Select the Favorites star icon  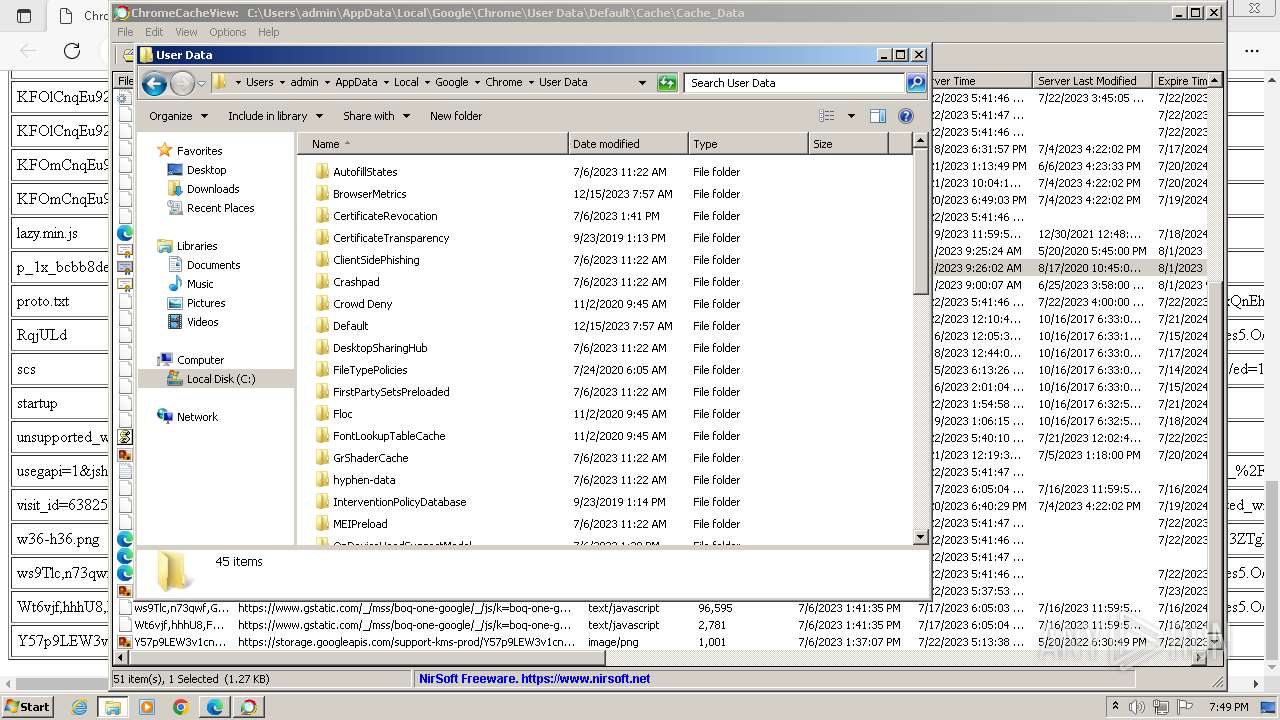[x=165, y=150]
